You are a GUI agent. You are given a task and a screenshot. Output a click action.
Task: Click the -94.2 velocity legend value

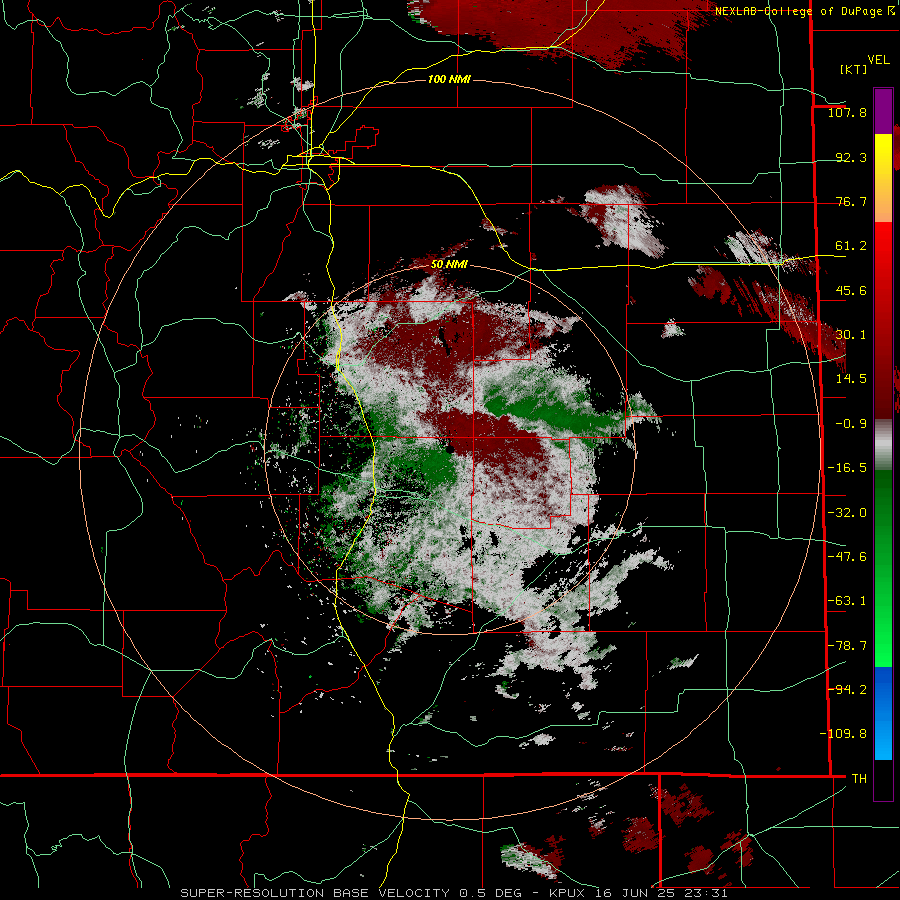[847, 690]
